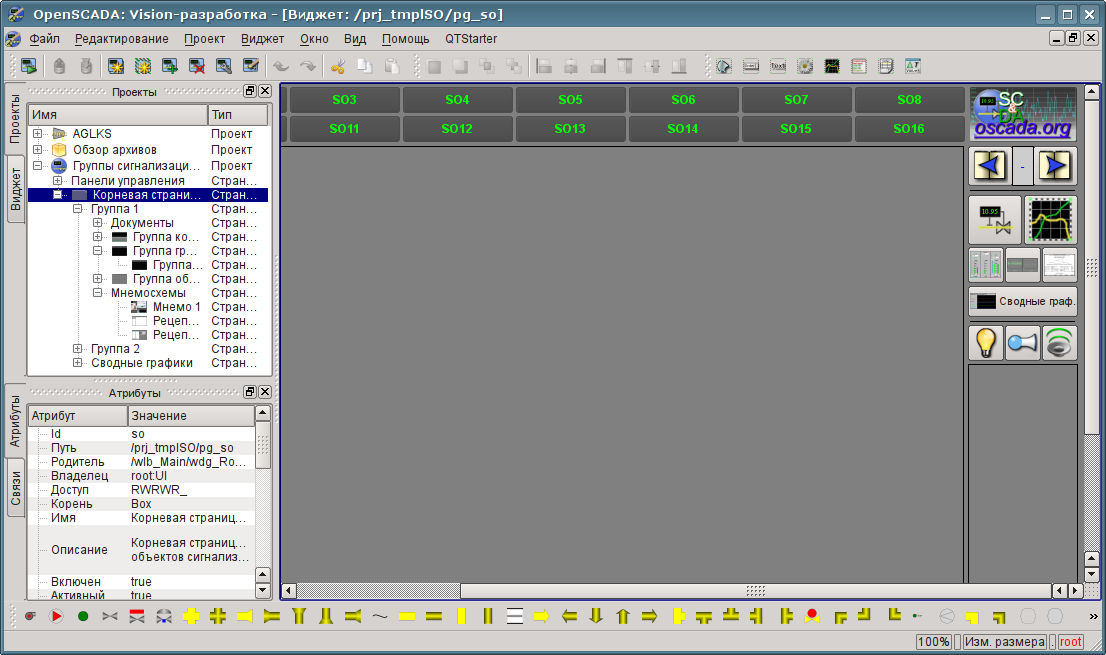The width and height of the screenshot is (1106, 655).
Task: Switch to the Связи side tab
Action: click(x=15, y=488)
